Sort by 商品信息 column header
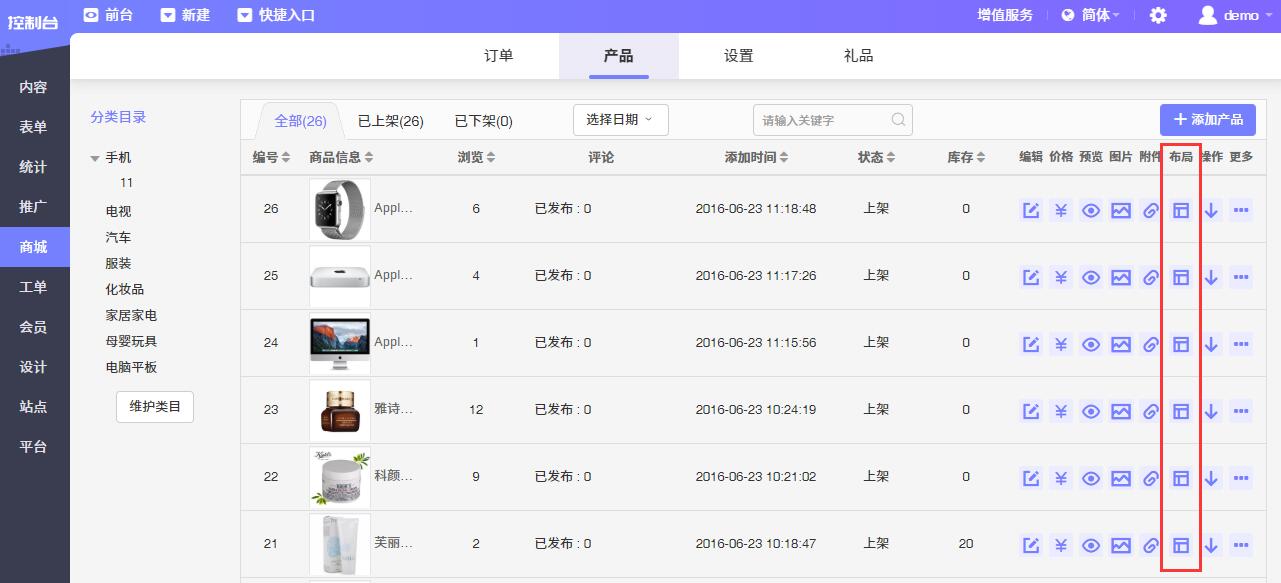1281x583 pixels. point(341,157)
